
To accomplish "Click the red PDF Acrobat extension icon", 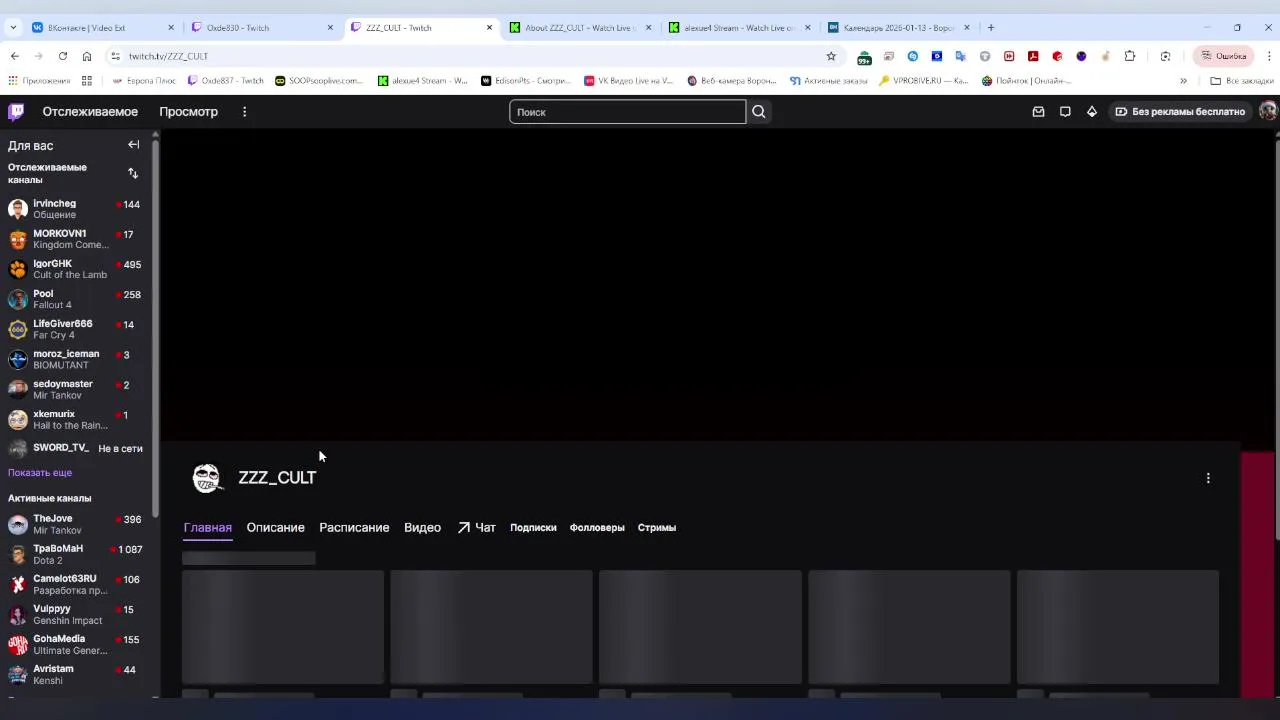I will coord(1033,56).
